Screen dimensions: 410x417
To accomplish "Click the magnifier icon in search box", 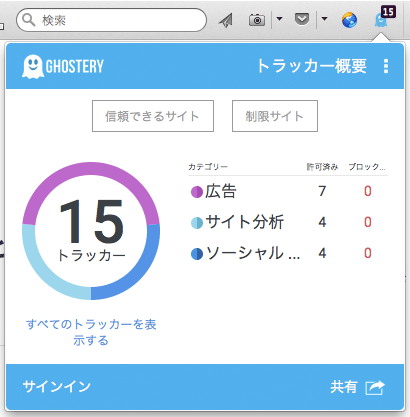I will tap(29, 20).
